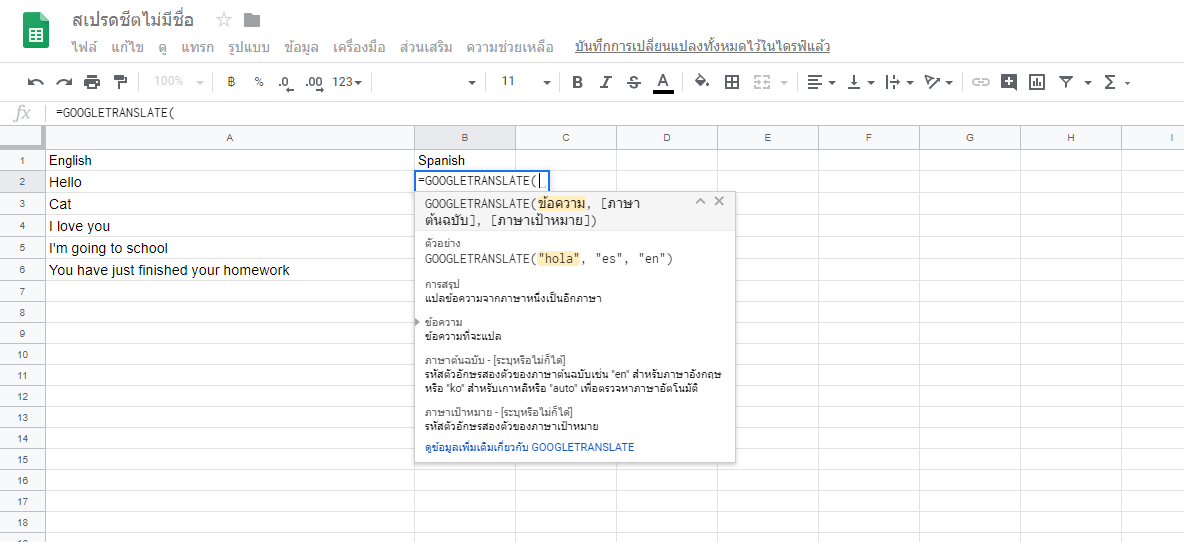Click the saved-to-Drive status link
The height and width of the screenshot is (542, 1184).
(702, 47)
